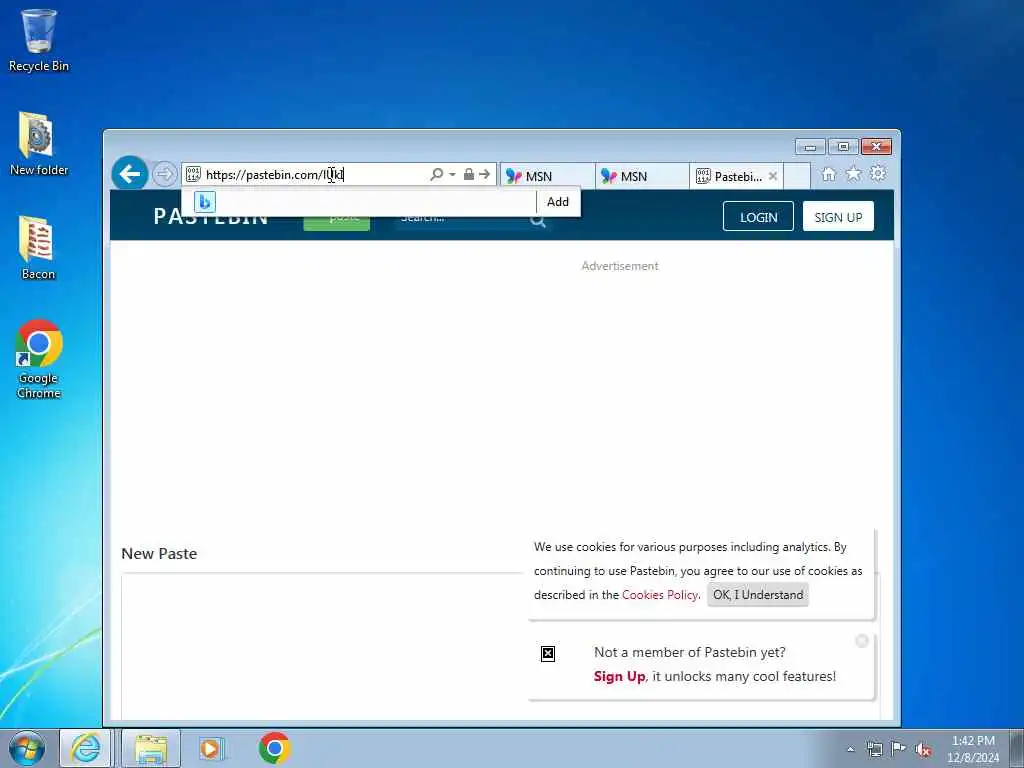Viewport: 1024px width, 768px height.
Task: Click the Go arrow in address bar
Action: click(x=484, y=174)
